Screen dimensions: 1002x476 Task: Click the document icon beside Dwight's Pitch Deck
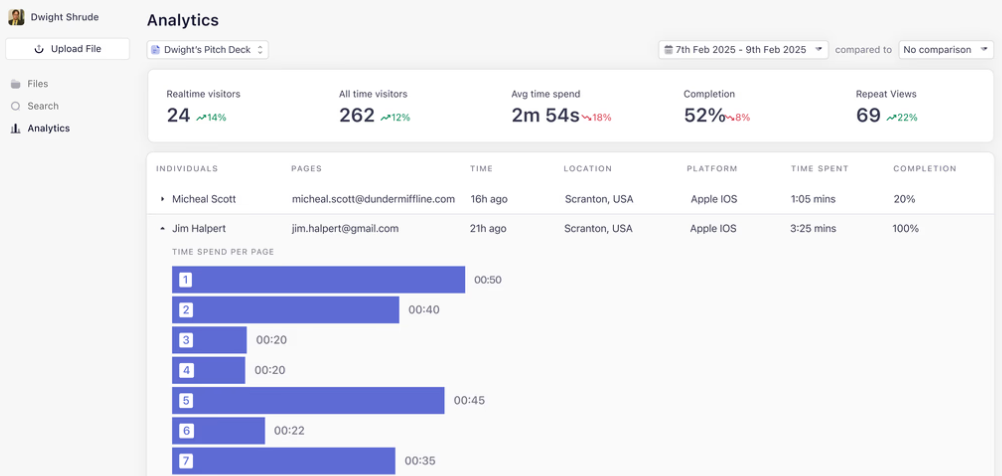click(155, 50)
